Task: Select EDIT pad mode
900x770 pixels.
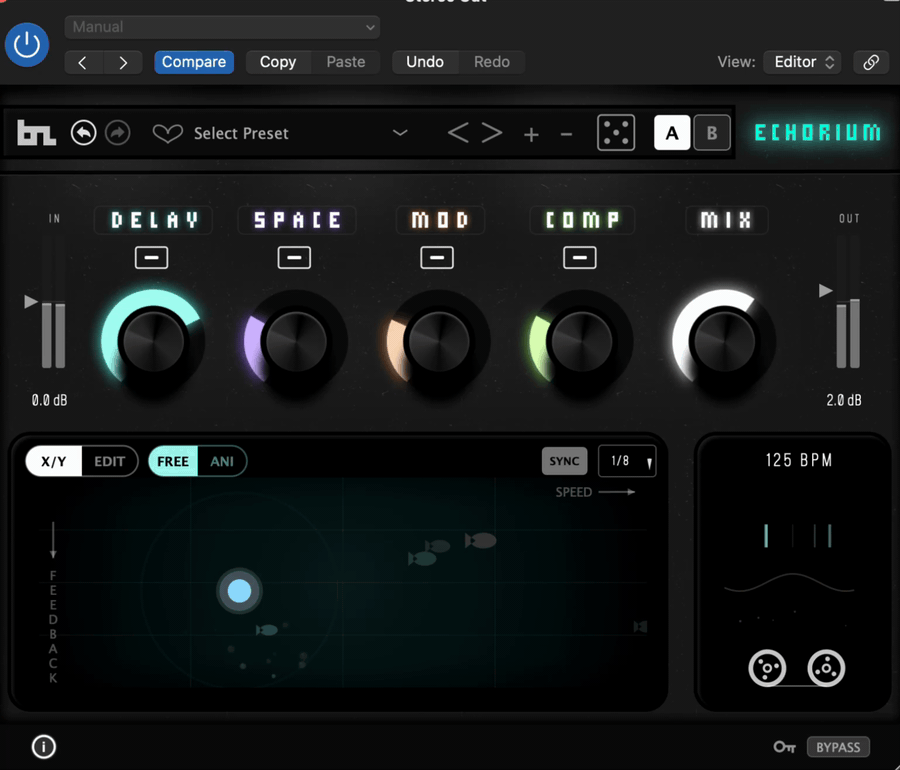Action: [110, 461]
